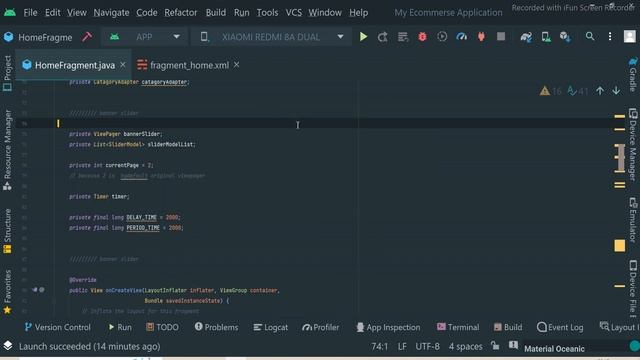Close the HomeFragment.java tab

click(x=123, y=65)
